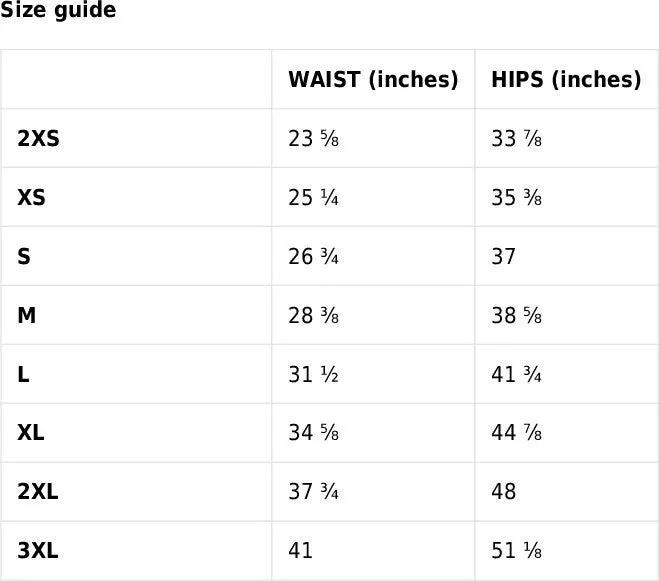Viewport: 659px width, 581px height.
Task: Click the 2XL size row label
Action: 38,492
